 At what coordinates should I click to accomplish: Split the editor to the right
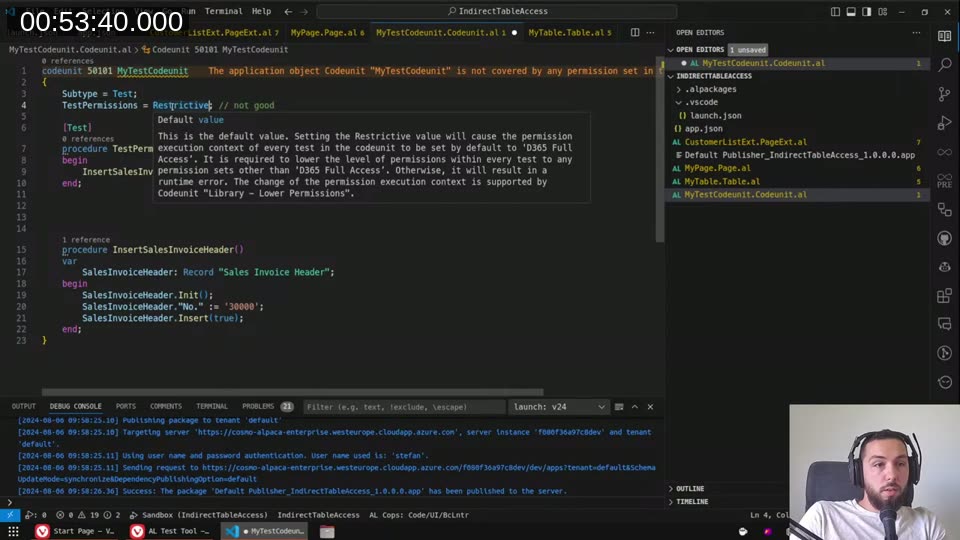(635, 32)
